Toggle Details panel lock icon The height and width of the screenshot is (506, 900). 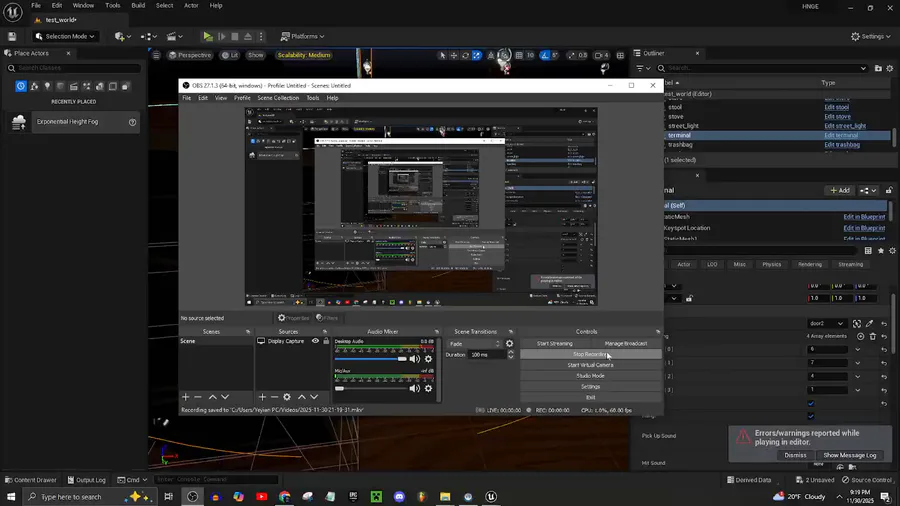pos(889,190)
